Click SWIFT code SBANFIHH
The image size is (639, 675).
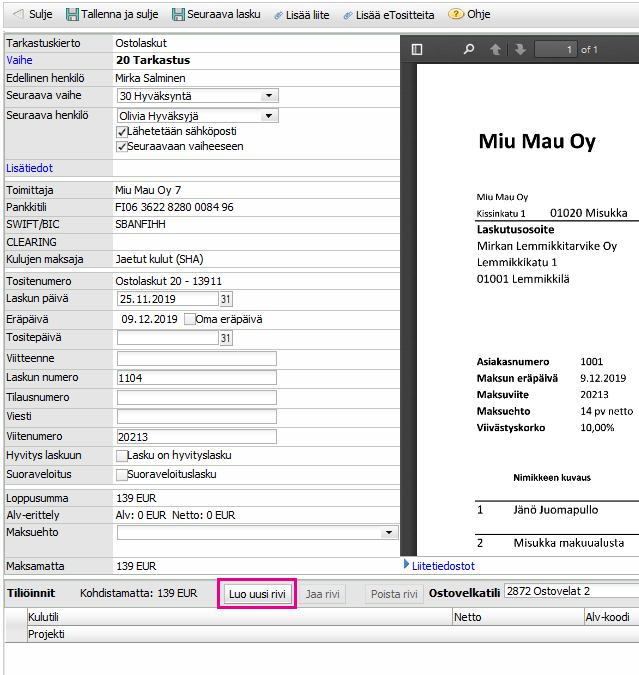(140, 224)
